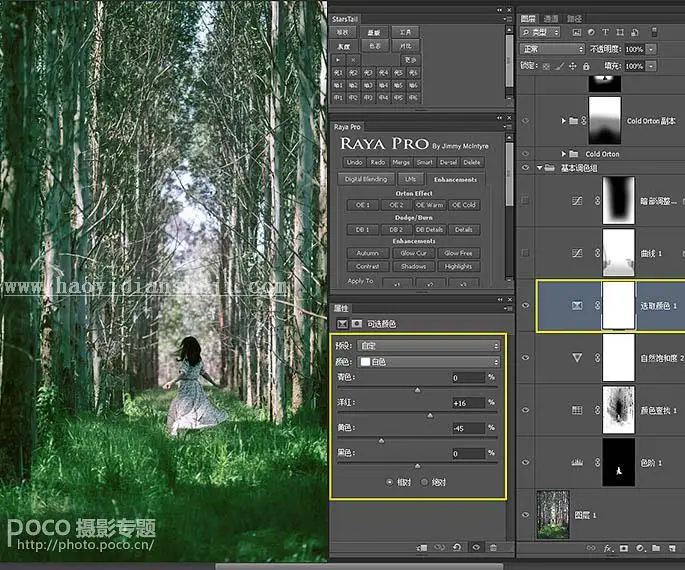Image resolution: width=685 pixels, height=570 pixels.
Task: Select Enhancements tab in Raya Pro
Action: coord(455,180)
